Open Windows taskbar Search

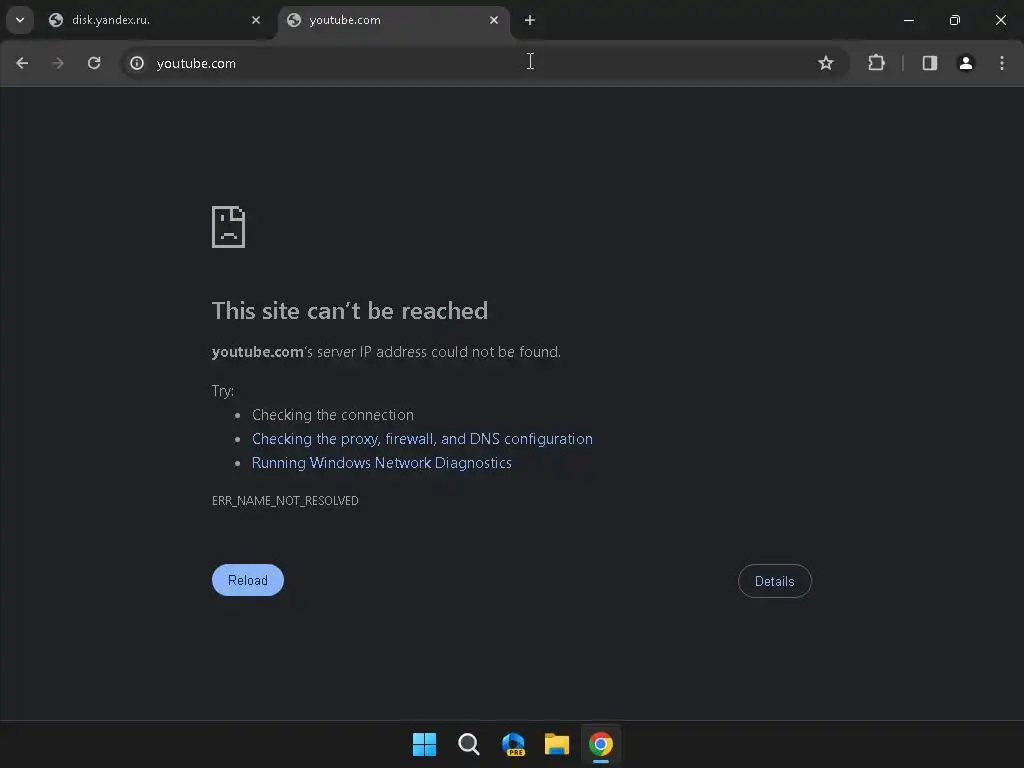(469, 744)
